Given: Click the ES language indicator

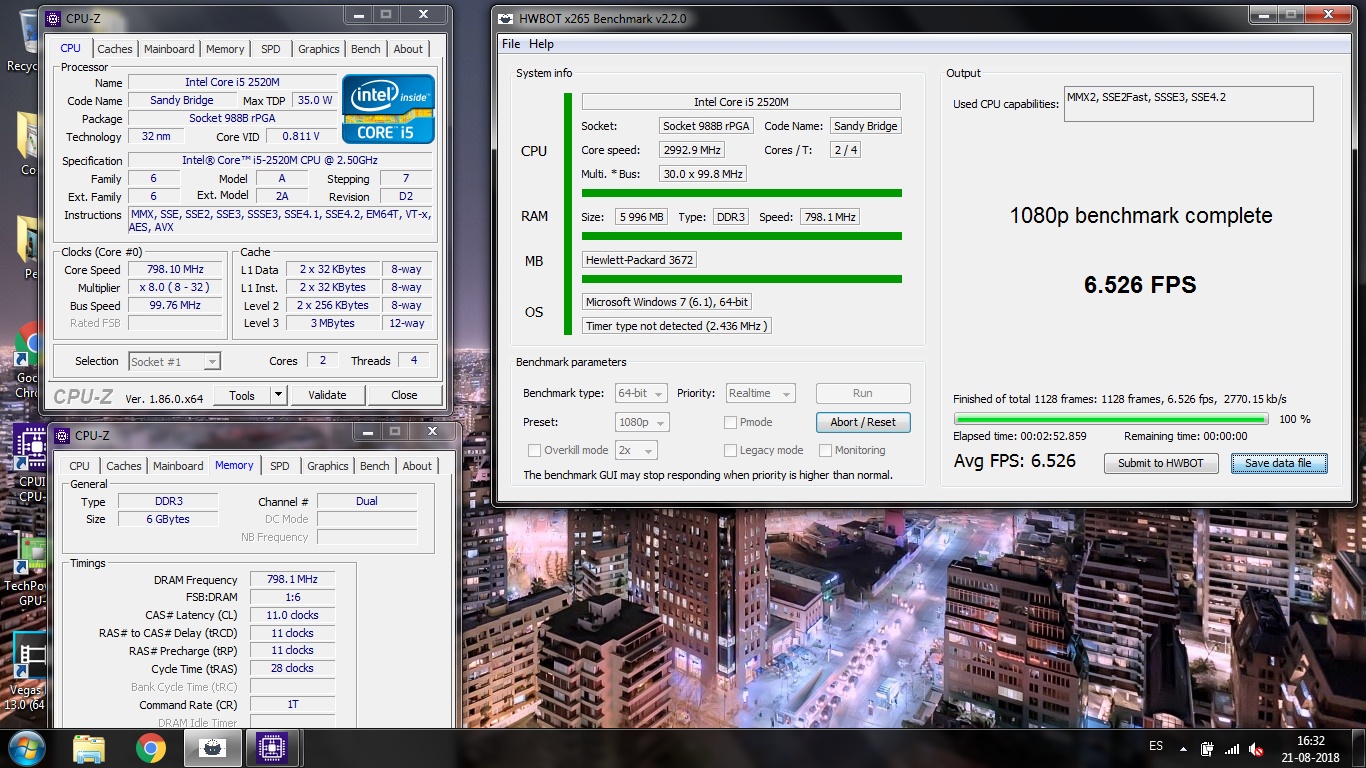Looking at the screenshot, I should (1156, 747).
